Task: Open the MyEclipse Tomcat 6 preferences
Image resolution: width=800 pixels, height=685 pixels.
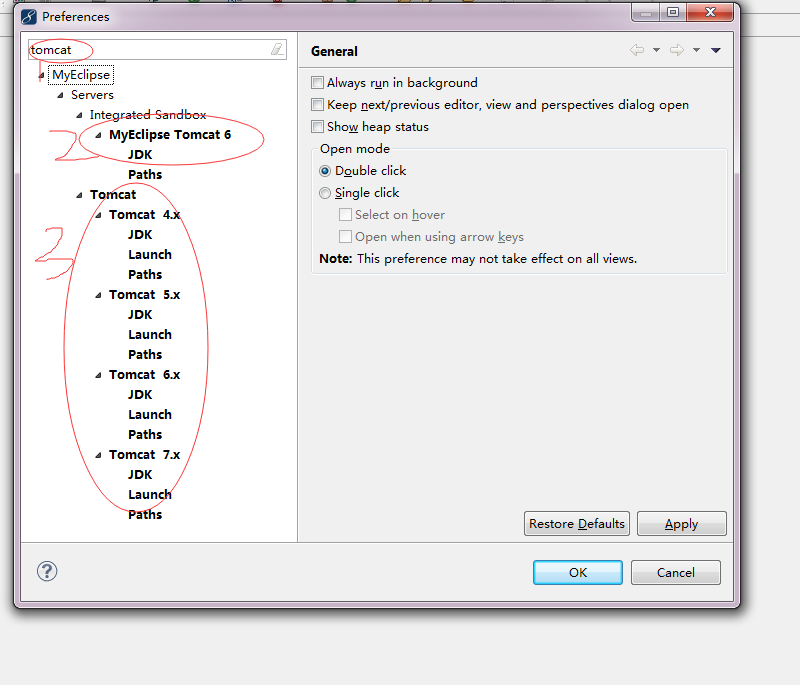Action: pos(170,135)
